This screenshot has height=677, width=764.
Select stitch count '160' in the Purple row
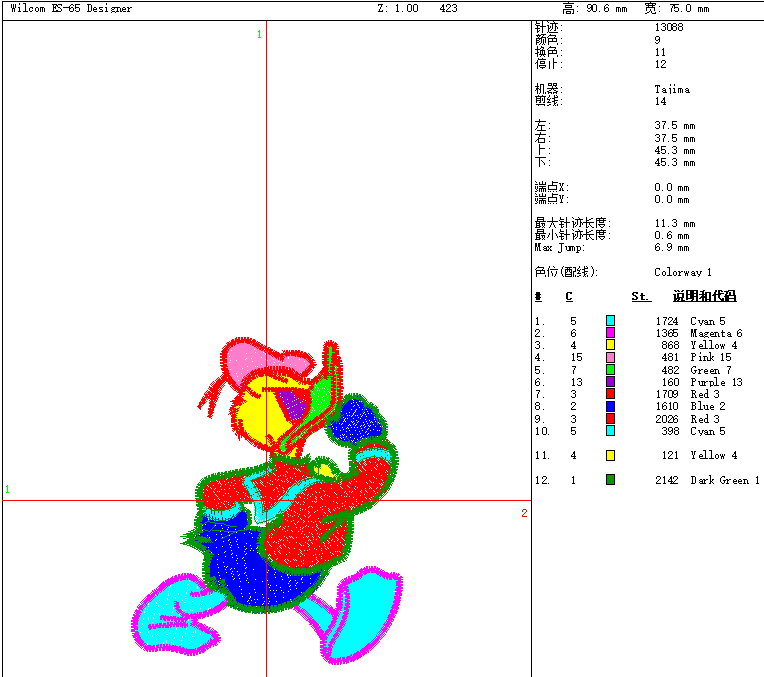pyautogui.click(x=670, y=382)
